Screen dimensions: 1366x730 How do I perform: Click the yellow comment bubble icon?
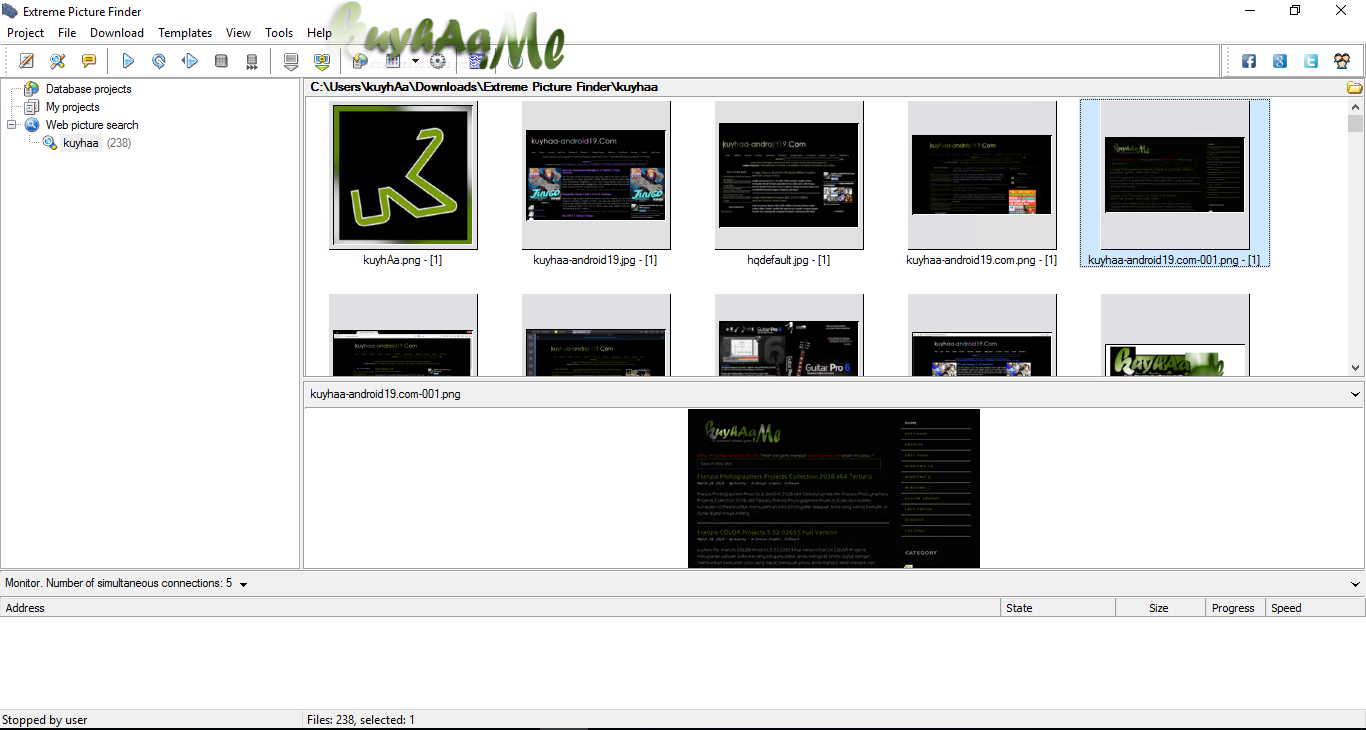tap(89, 61)
